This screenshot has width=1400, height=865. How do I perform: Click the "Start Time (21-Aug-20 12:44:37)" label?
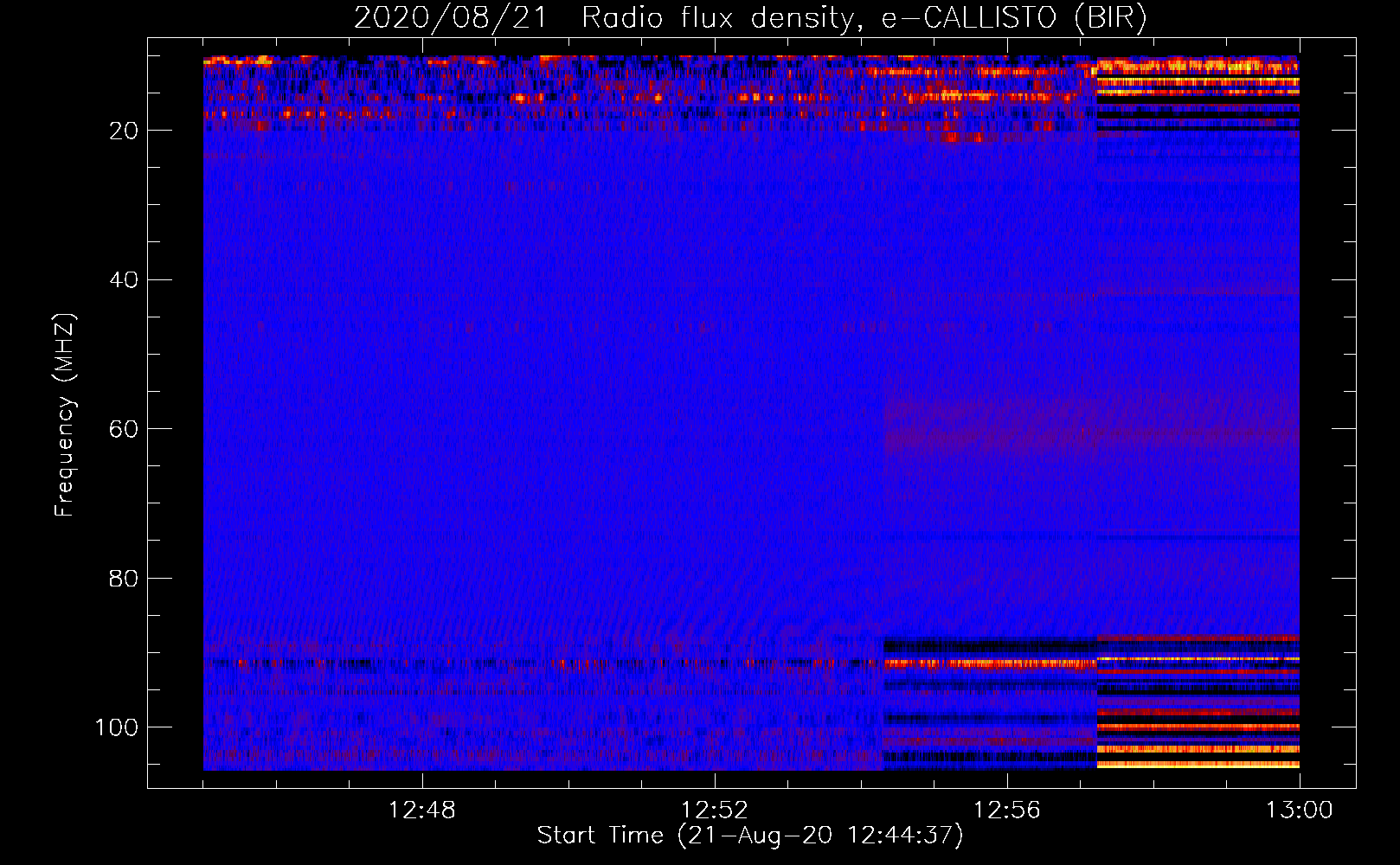pos(750,836)
